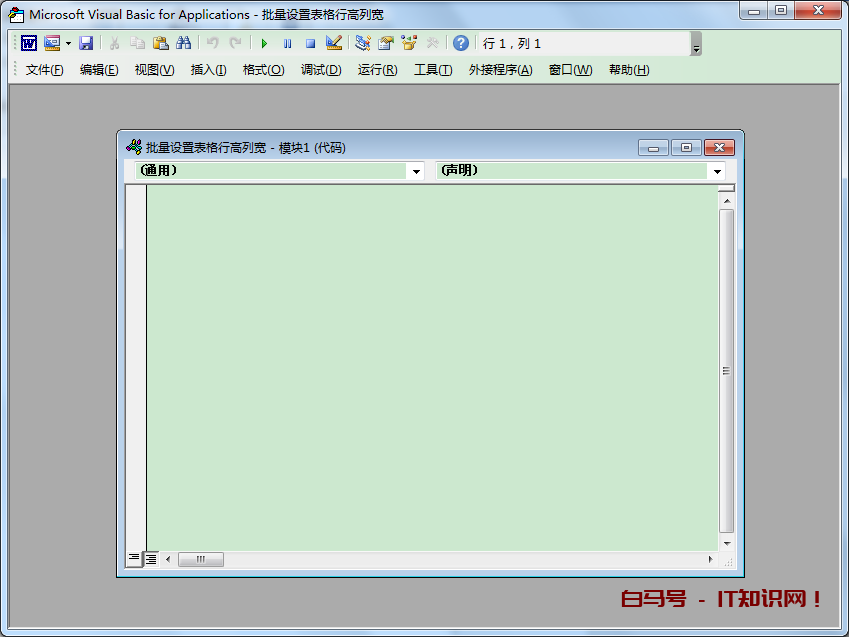The image size is (849, 637).
Task: Toggle Design Mode icon
Action: click(334, 43)
